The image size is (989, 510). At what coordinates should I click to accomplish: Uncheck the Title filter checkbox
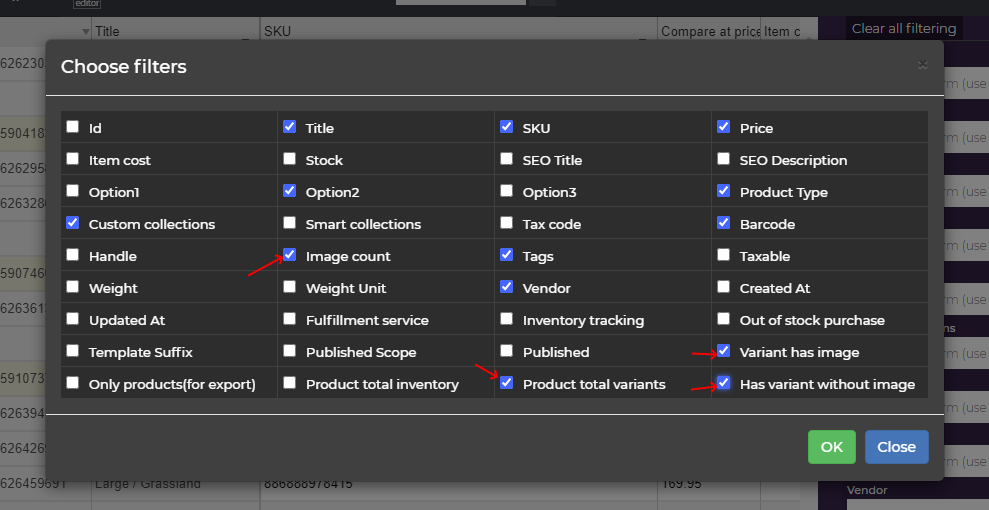289,127
